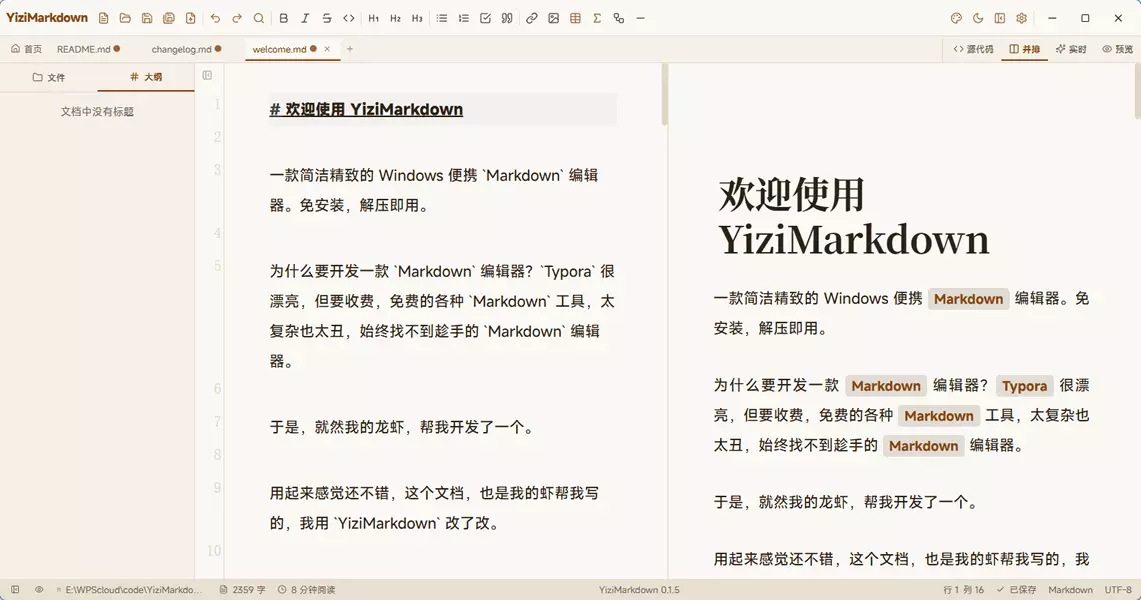Open the 文件 files sidebar tab
The height and width of the screenshot is (600, 1141).
click(49, 77)
